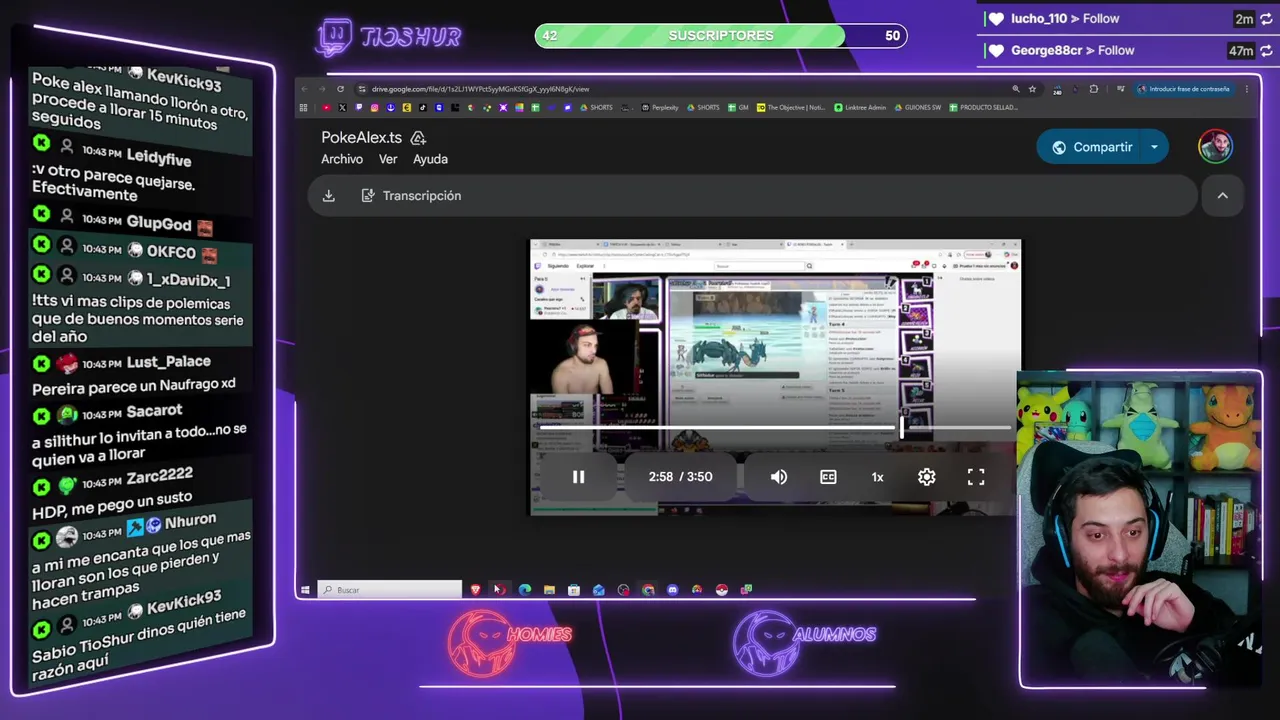This screenshot has height=720, width=1280.
Task: Open Microsoft Edge from the taskbar
Action: [524, 590]
